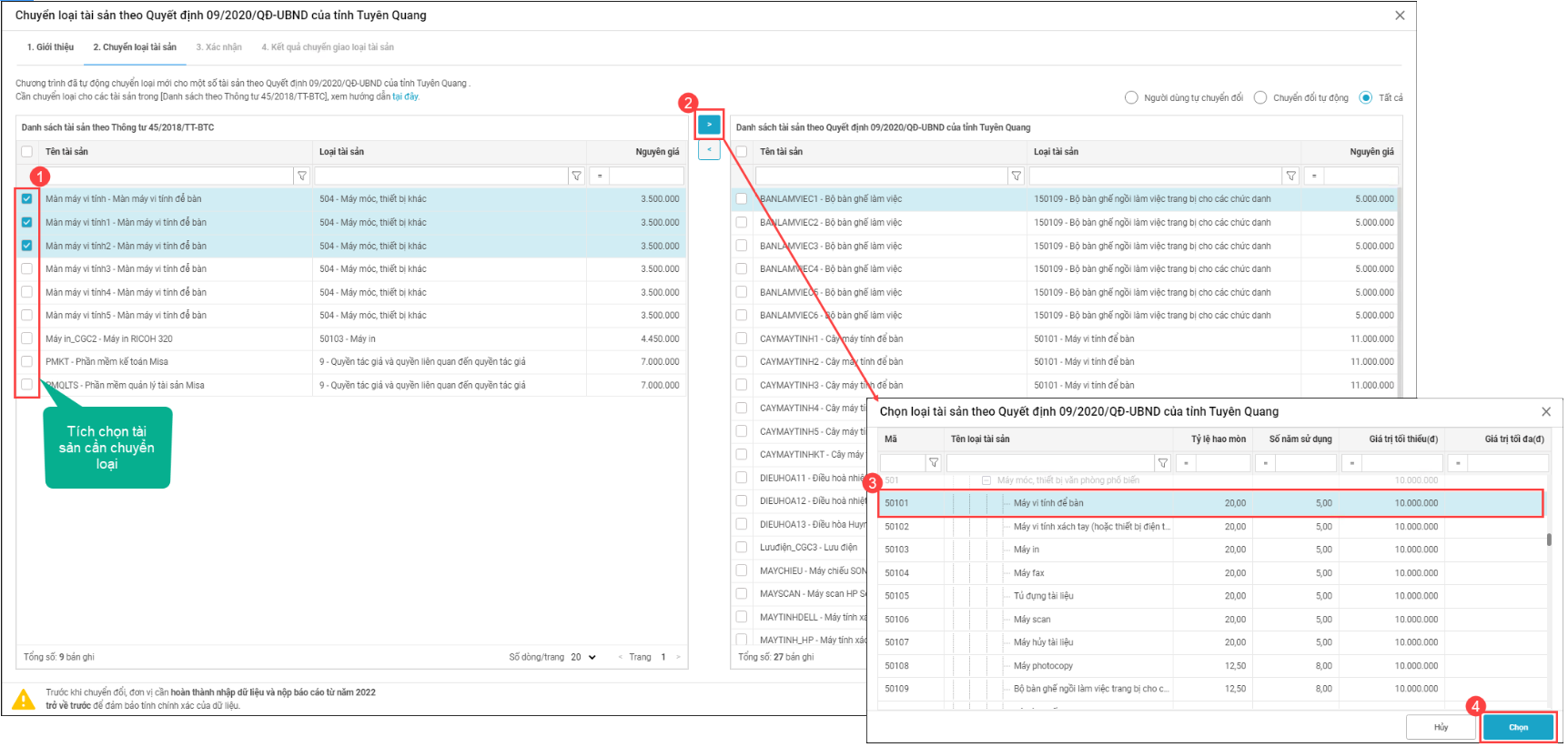Pick the 50104 Máy fax row
1568x747 pixels.
click(1210, 573)
